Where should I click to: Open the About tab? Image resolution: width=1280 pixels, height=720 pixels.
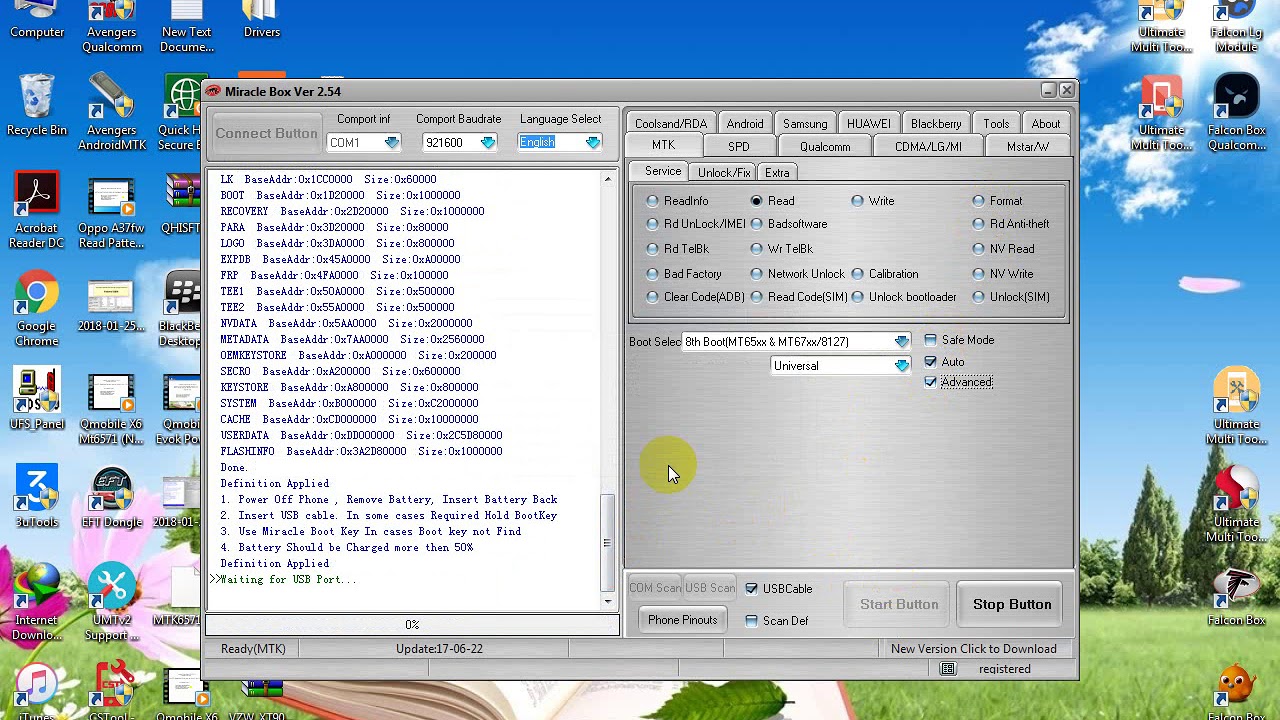[x=1046, y=124]
